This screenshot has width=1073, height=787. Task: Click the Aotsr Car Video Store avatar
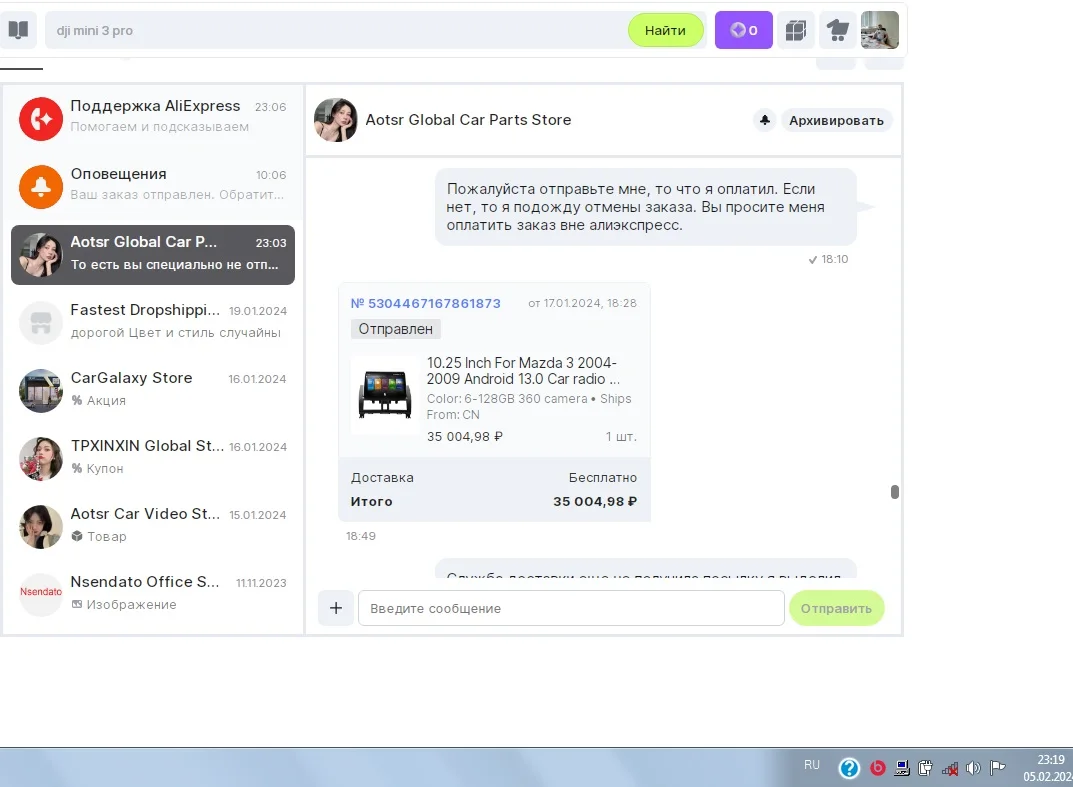tap(41, 526)
